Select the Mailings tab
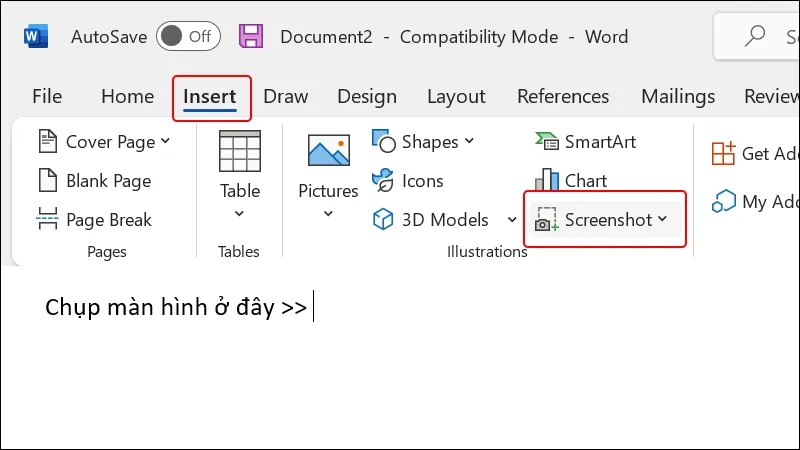This screenshot has height=450, width=800. pos(678,96)
